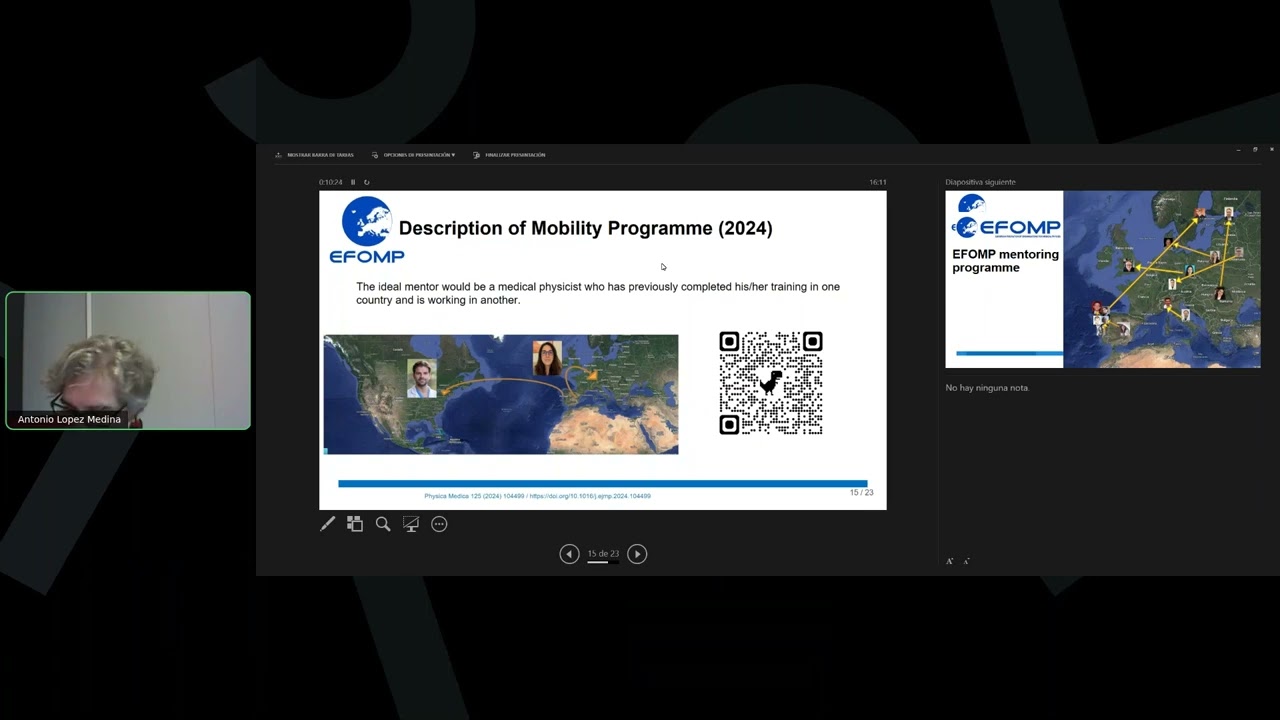Screen dimensions: 1280x720
Task: Click the QR code on the slide
Action: point(771,383)
